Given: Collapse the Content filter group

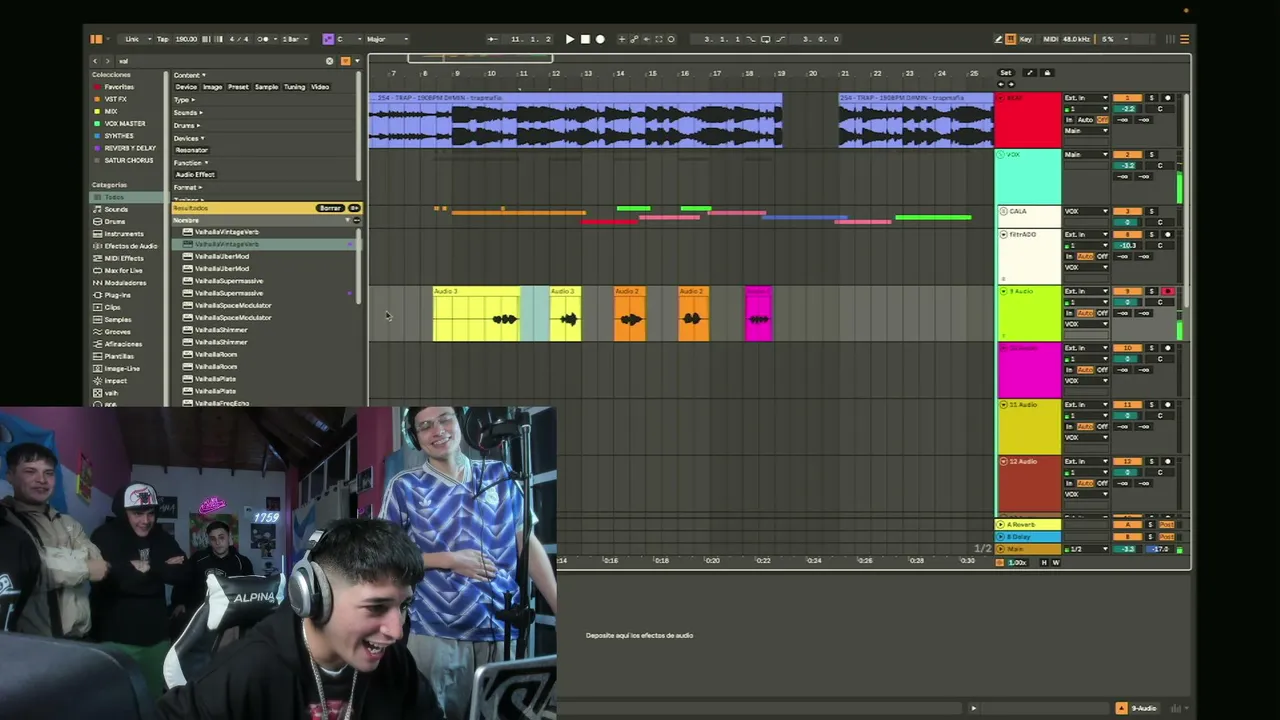Looking at the screenshot, I should pyautogui.click(x=189, y=75).
